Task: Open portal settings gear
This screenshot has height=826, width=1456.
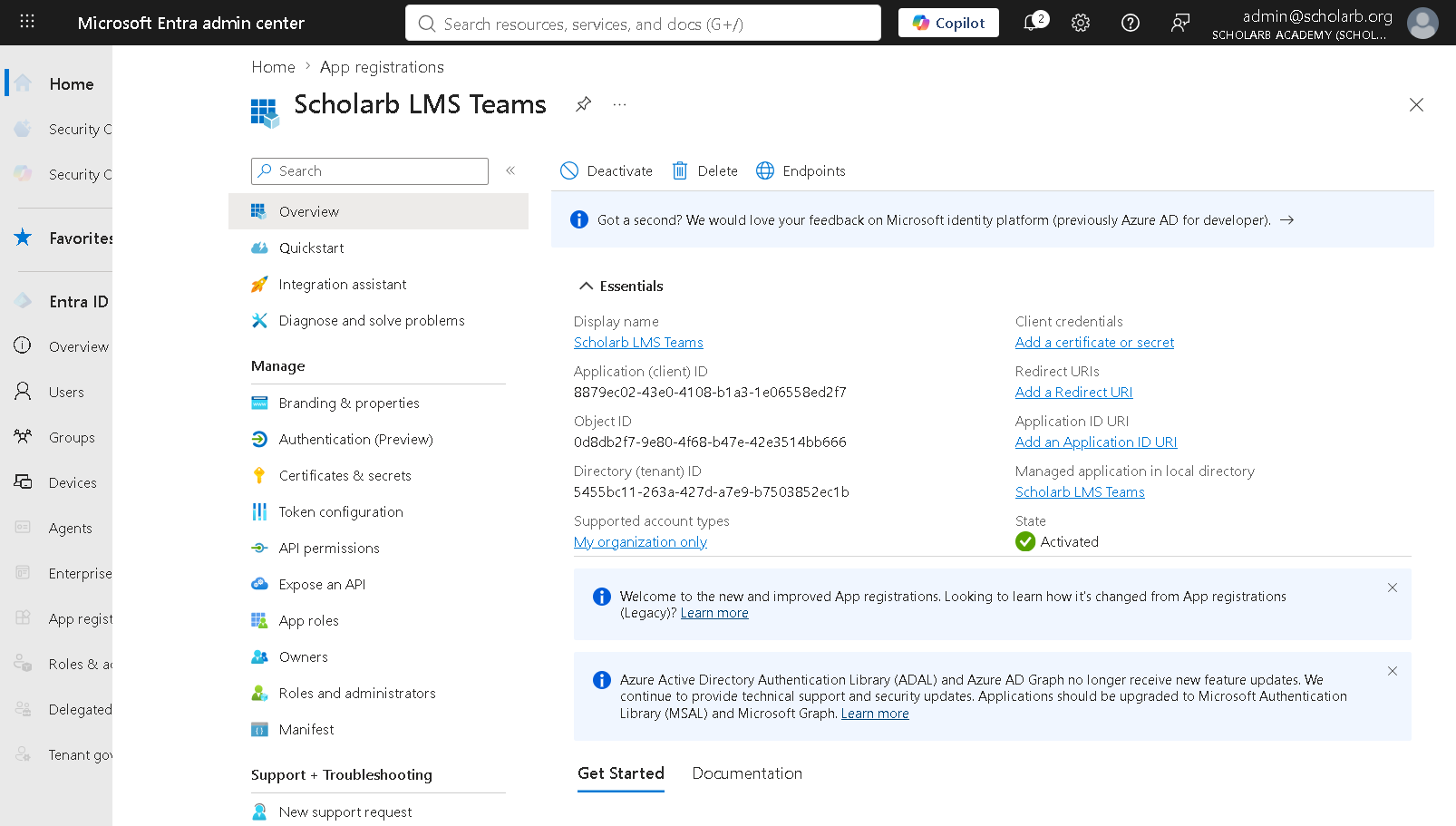Action: coord(1081,23)
